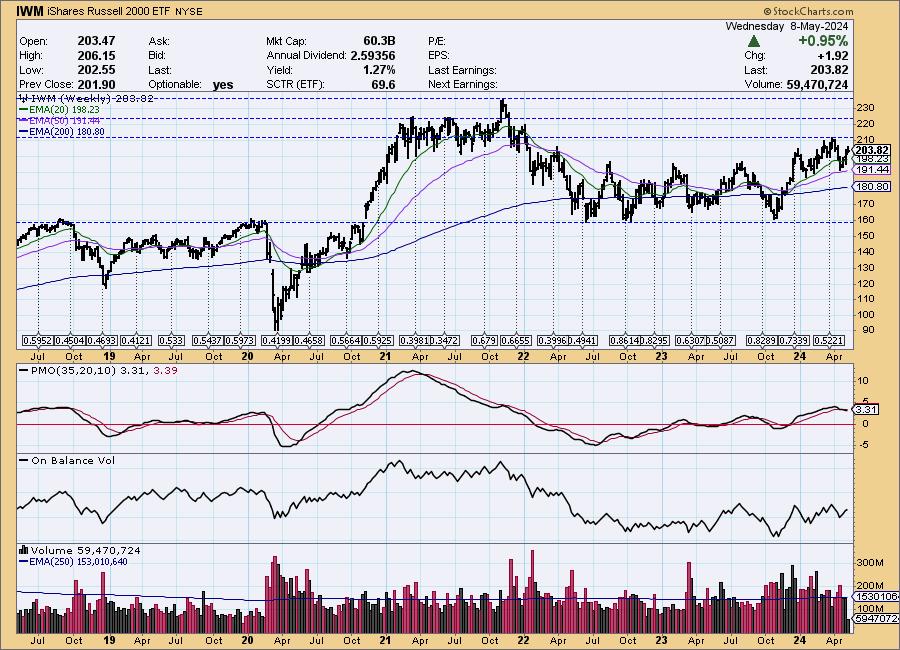Select the header Volume value 59,470,724
This screenshot has height=650, width=900.
(x=817, y=84)
